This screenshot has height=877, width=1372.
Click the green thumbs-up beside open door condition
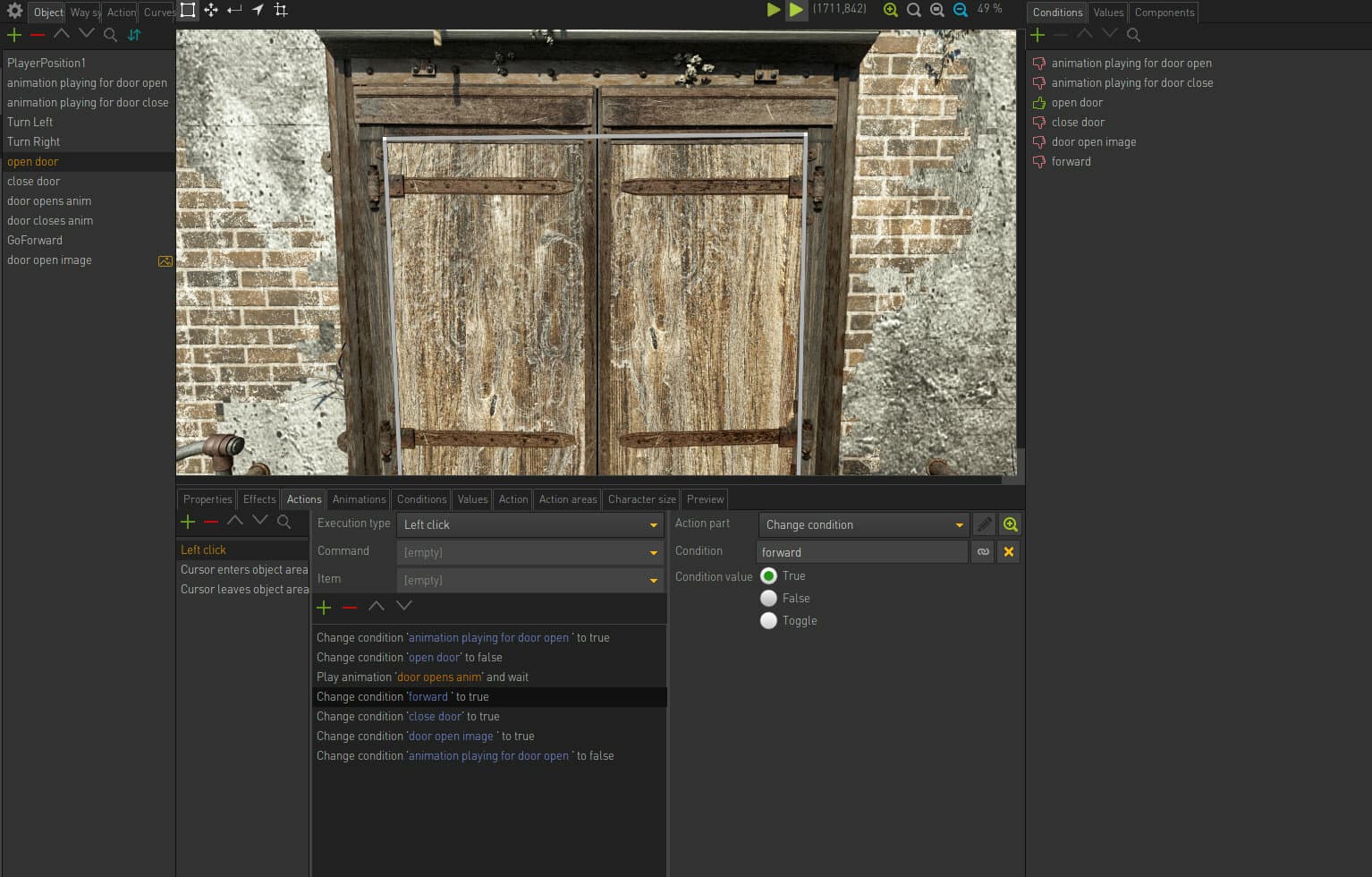(x=1039, y=103)
